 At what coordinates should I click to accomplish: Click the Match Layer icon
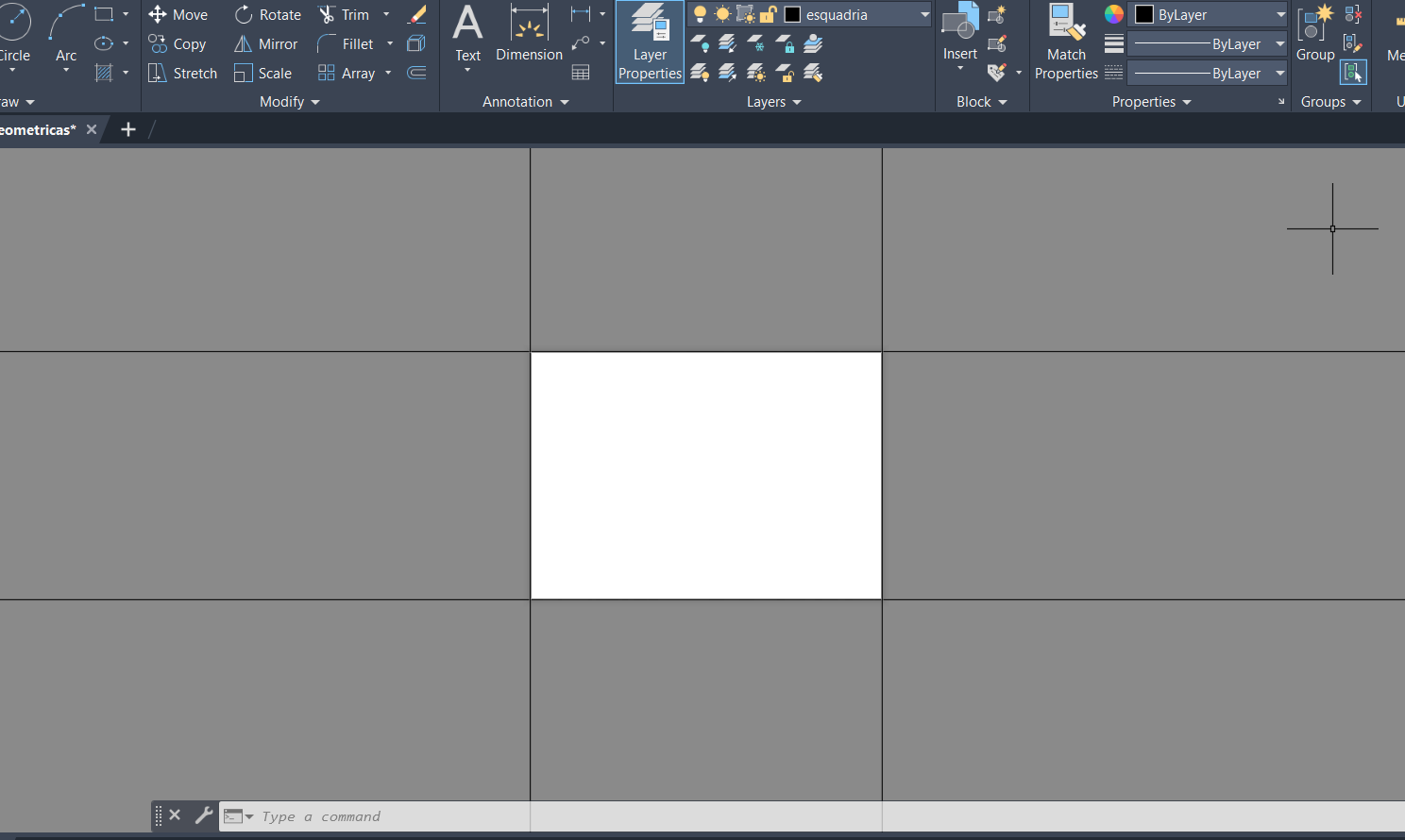click(813, 73)
